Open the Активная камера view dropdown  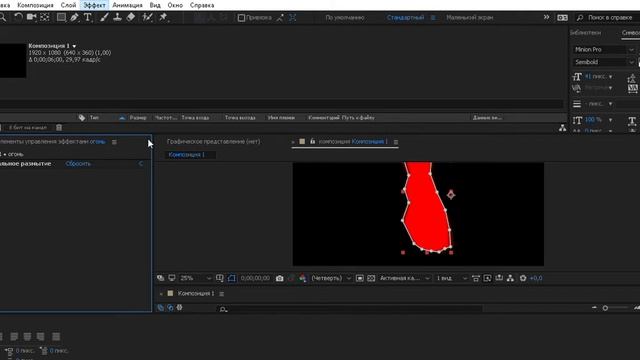pos(404,278)
